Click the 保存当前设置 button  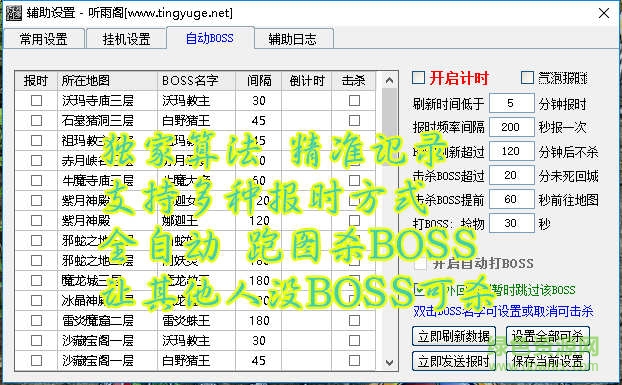coord(548,361)
